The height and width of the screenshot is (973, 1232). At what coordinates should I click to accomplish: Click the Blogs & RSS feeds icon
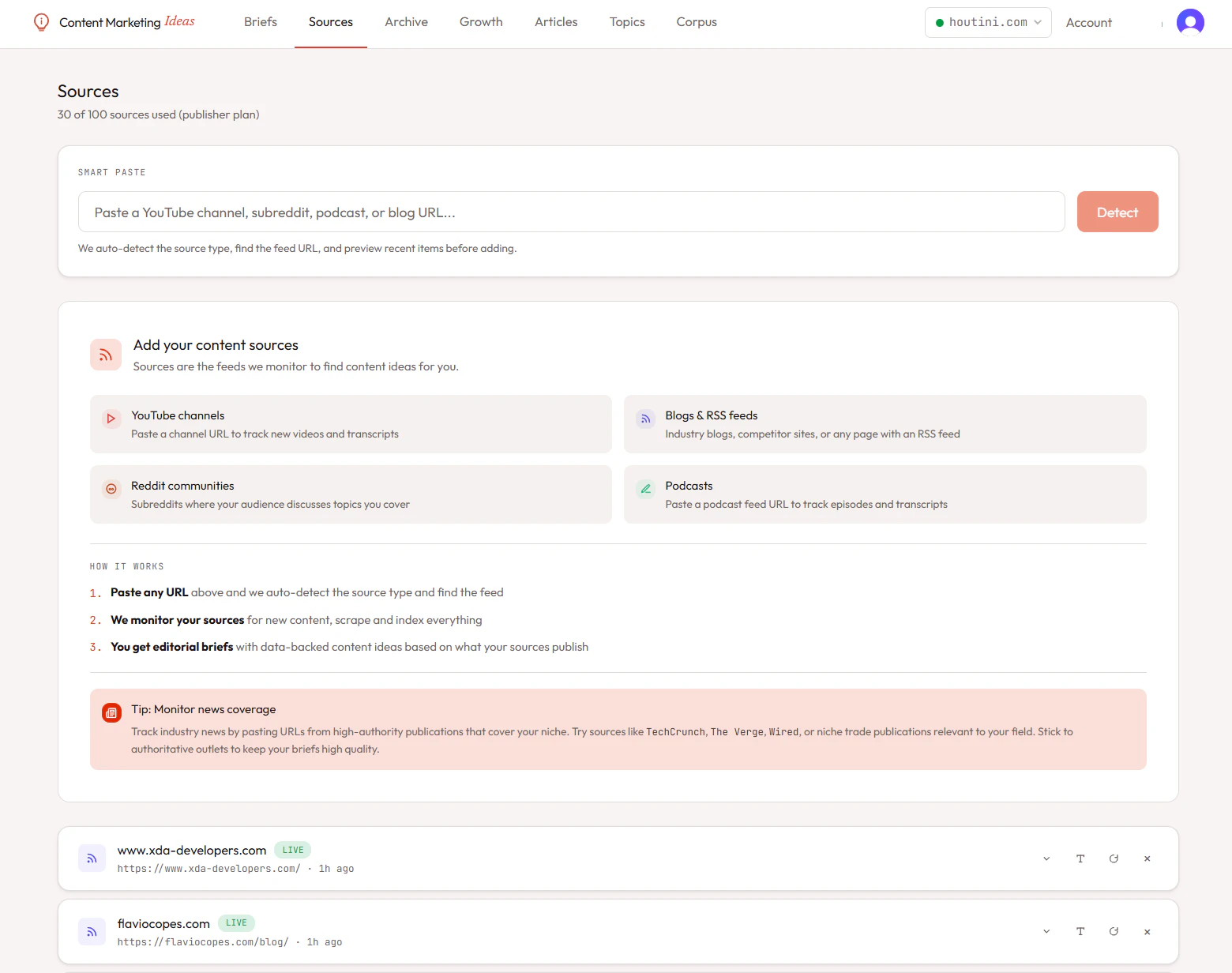point(645,419)
